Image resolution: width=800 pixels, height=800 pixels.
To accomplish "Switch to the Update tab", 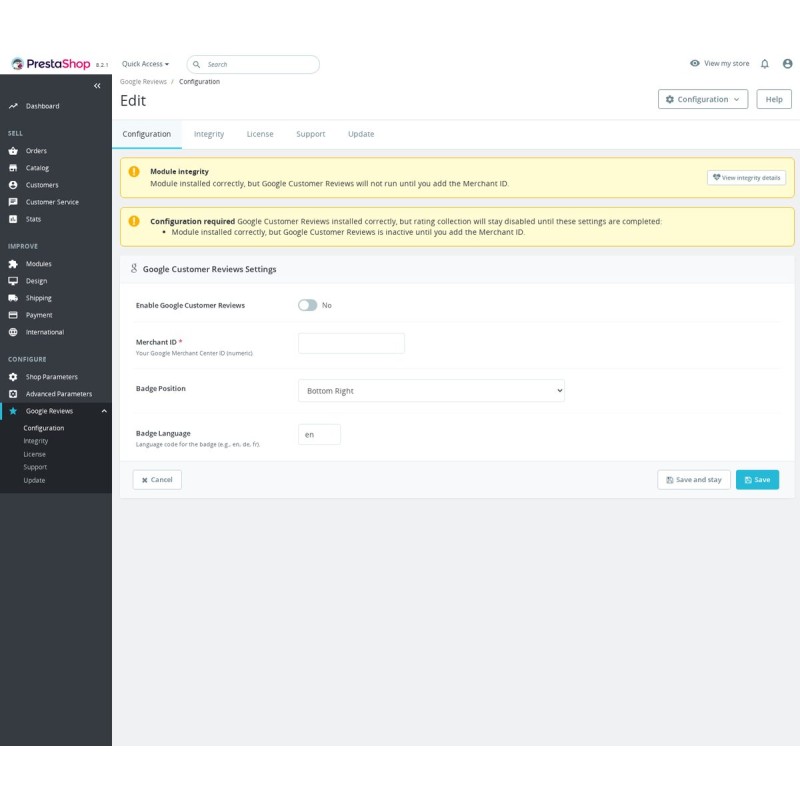I will pos(361,134).
